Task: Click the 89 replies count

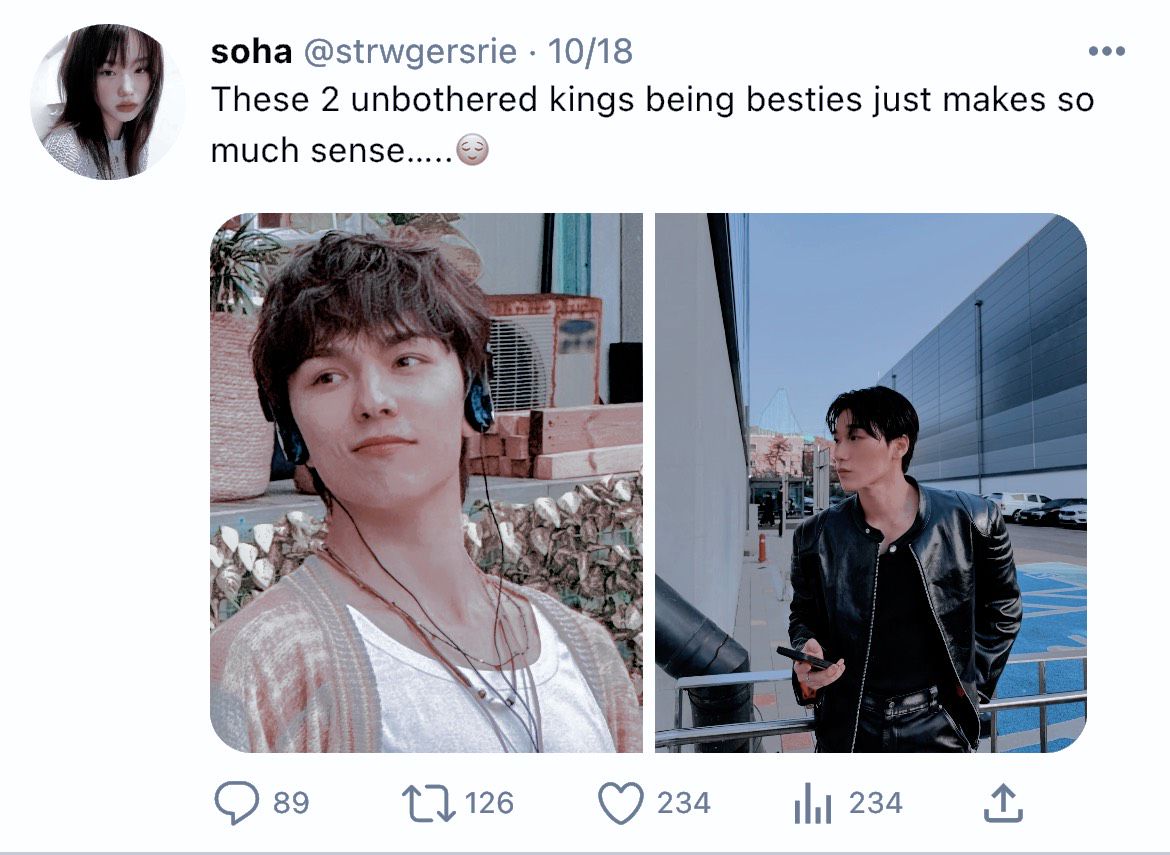Action: pos(291,804)
